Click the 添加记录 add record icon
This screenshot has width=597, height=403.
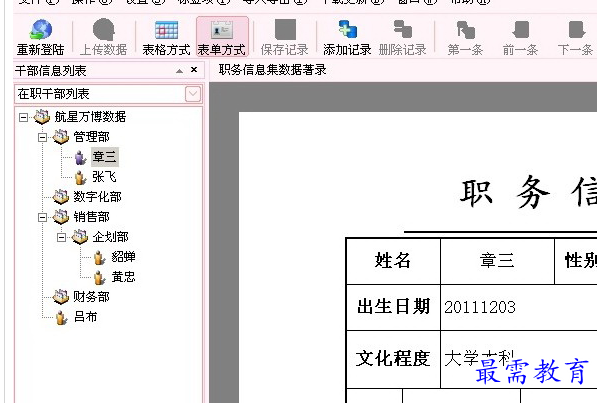348,29
